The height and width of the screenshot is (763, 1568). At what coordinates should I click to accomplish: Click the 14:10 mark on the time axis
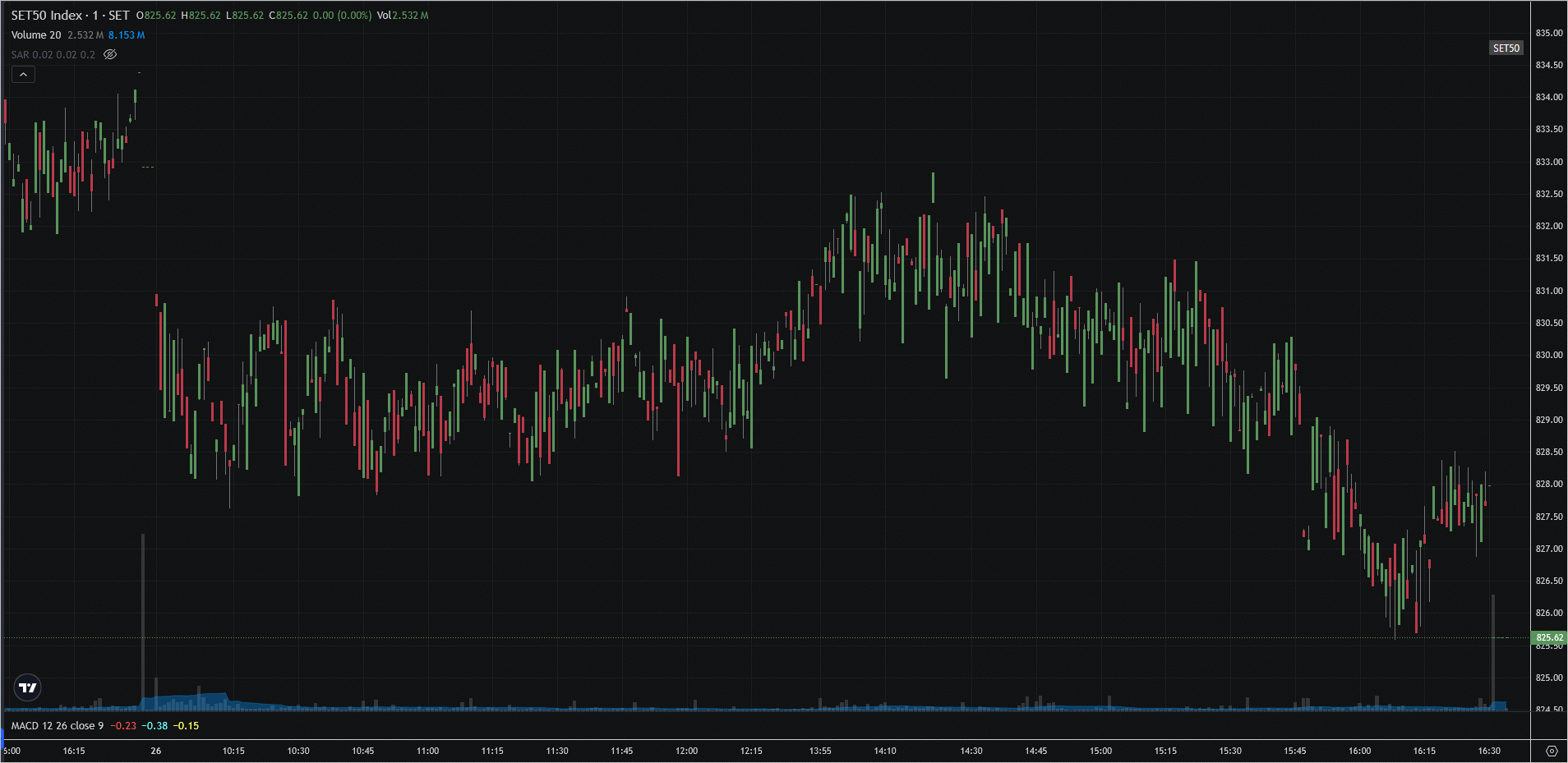(885, 751)
